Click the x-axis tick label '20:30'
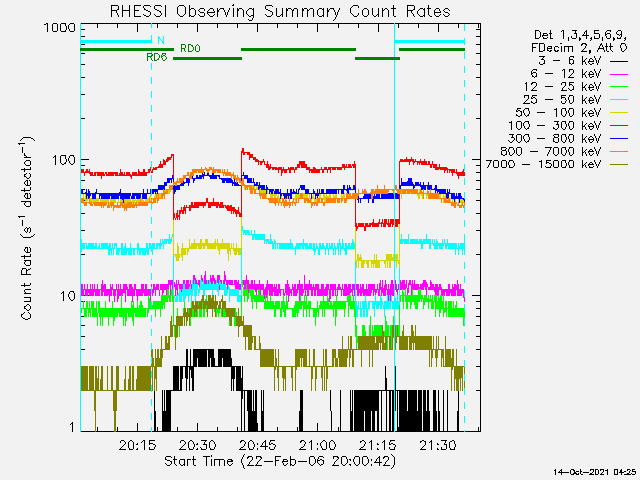The height and width of the screenshot is (480, 640). [198, 445]
